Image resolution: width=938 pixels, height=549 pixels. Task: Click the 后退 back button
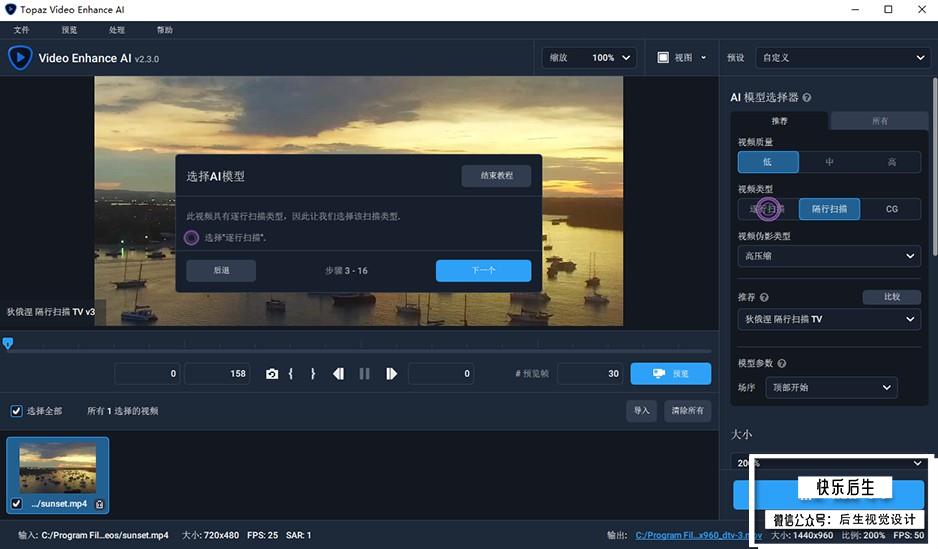[x=221, y=270]
